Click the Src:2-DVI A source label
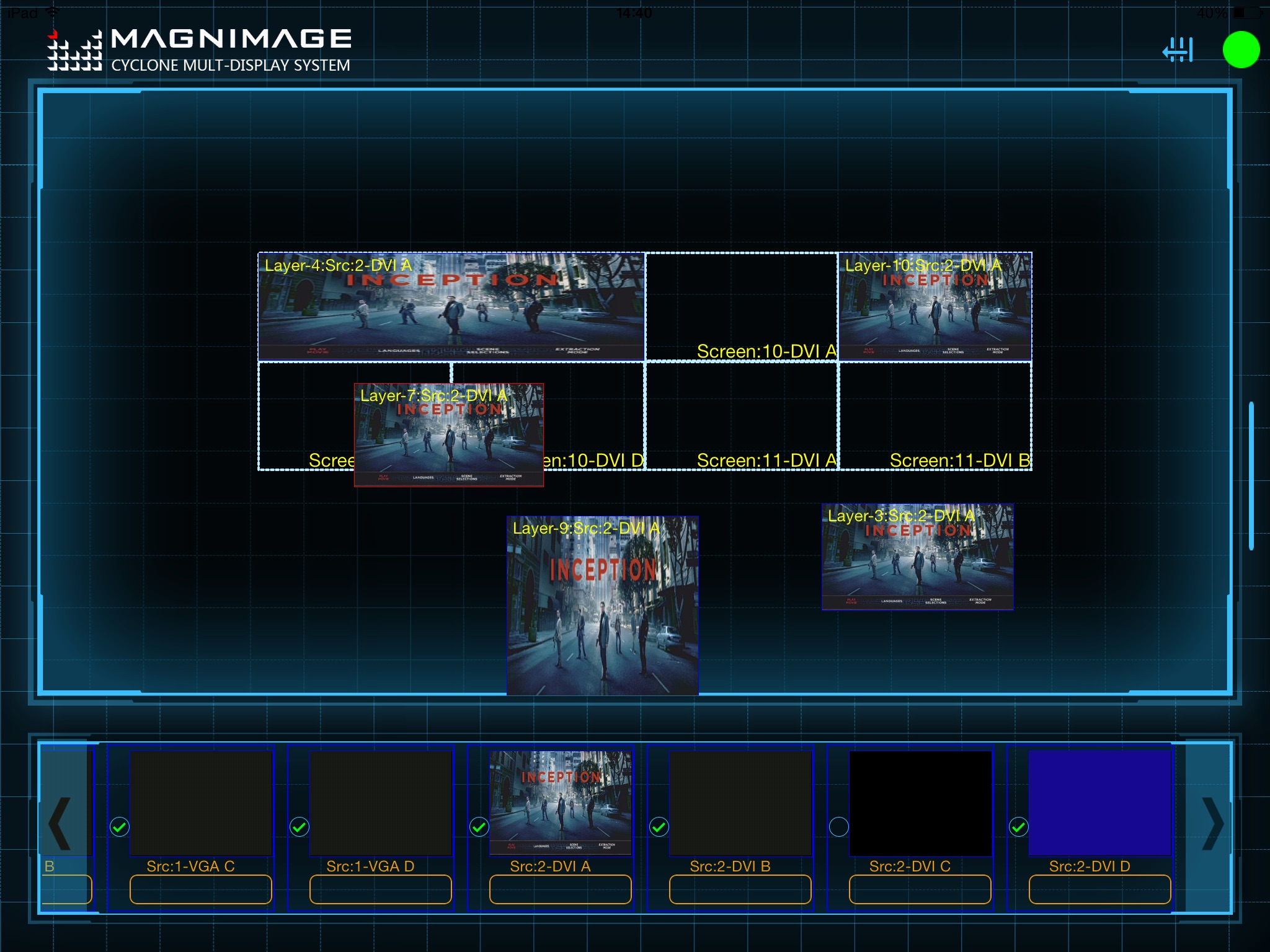The height and width of the screenshot is (952, 1270). 550,866
